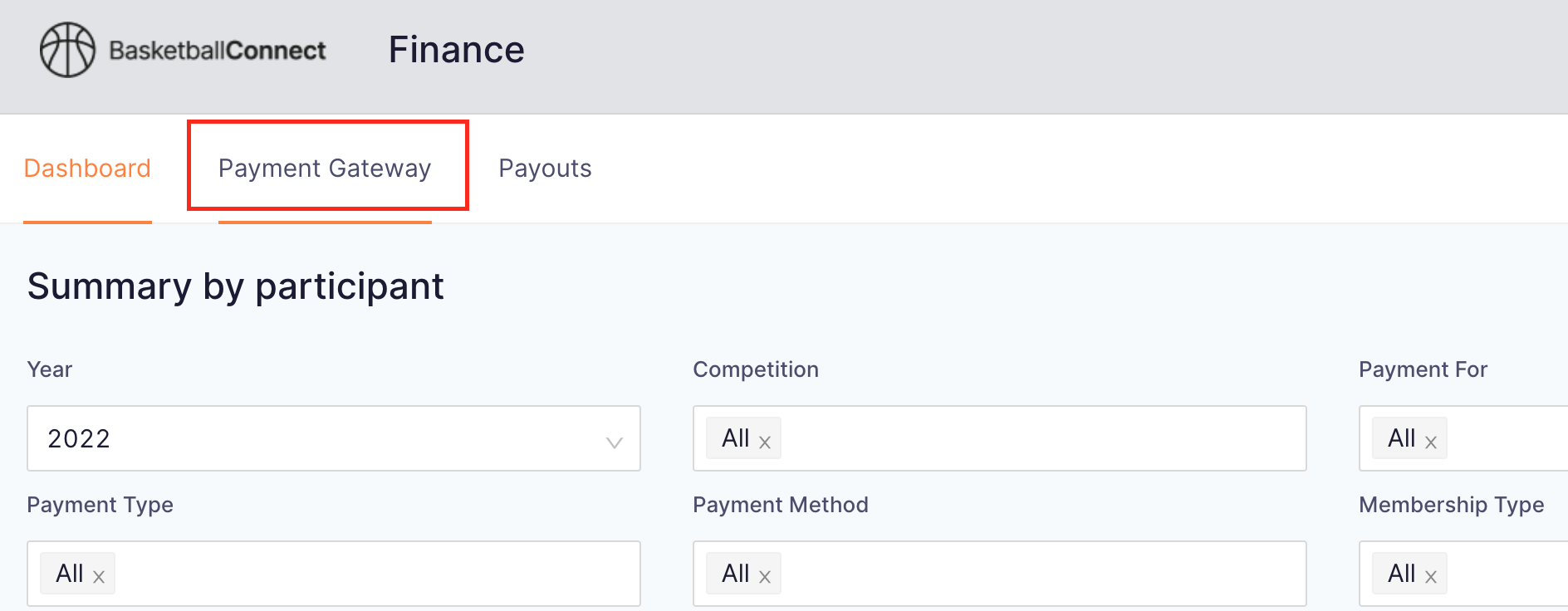Remove the All tag in Membership Type filter
Screen dimensions: 1568x611
coord(1431,578)
